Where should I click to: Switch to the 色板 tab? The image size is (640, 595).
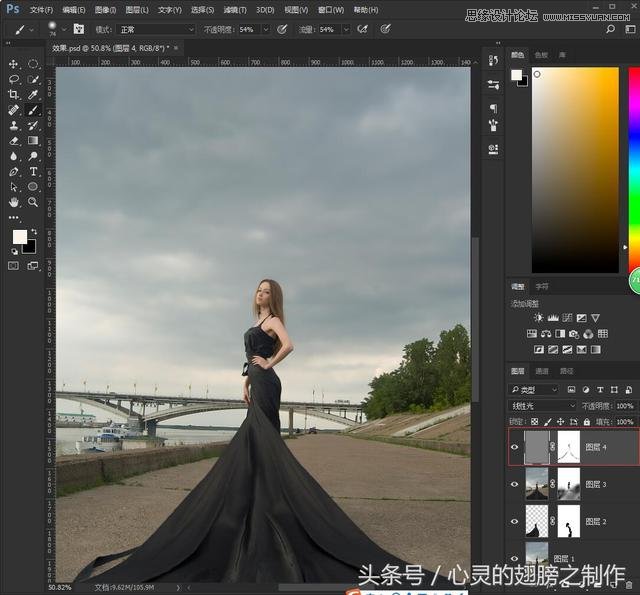[x=541, y=55]
